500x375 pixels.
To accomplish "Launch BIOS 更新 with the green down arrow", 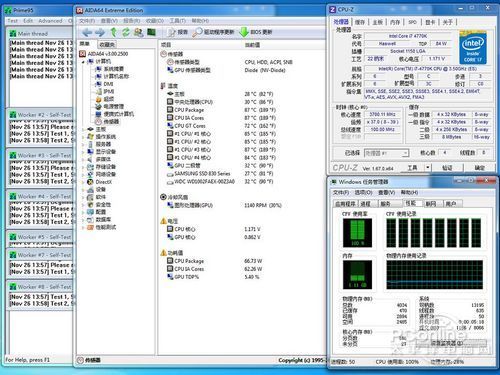I will point(256,32).
